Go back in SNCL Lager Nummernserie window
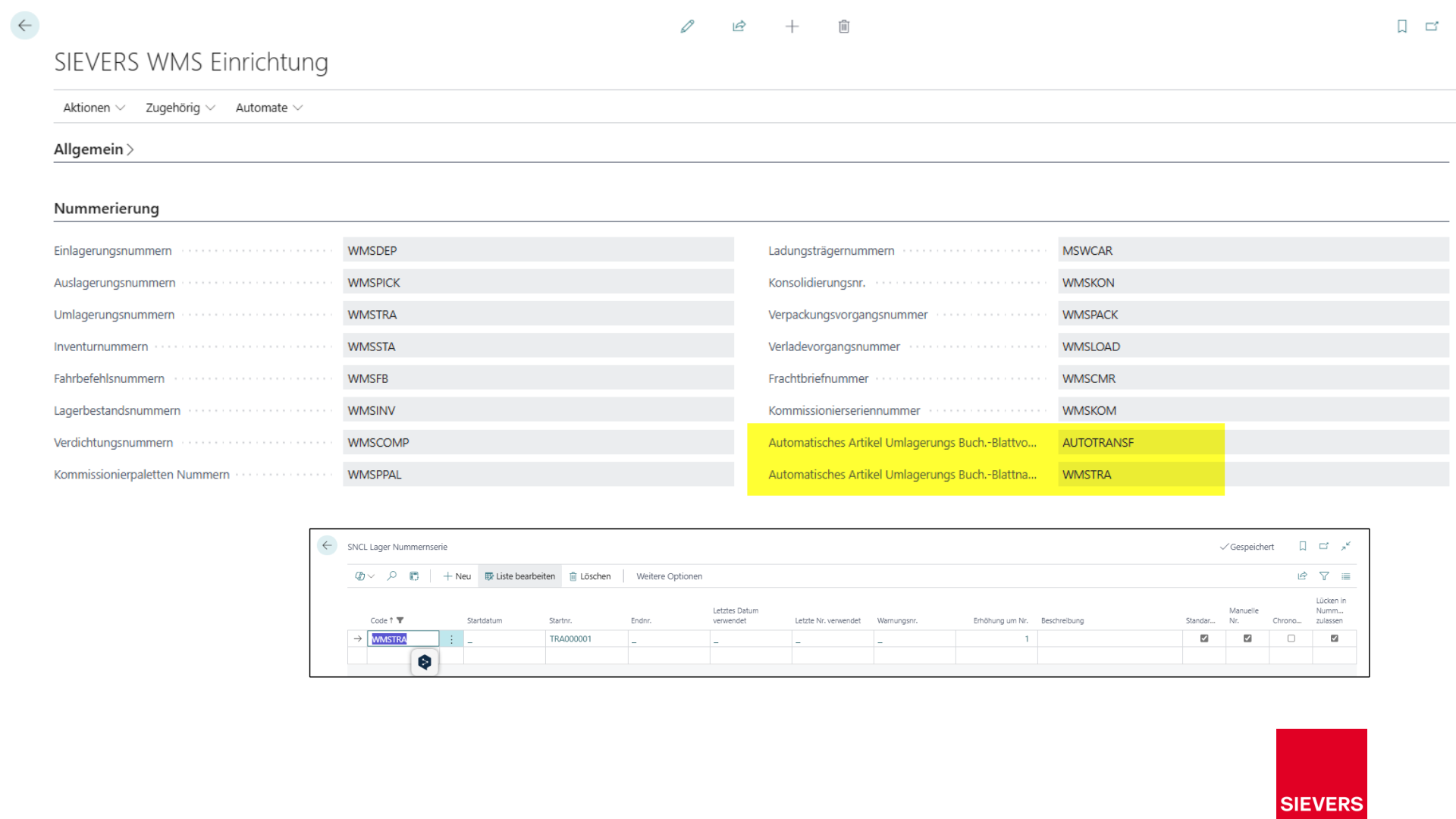Image resolution: width=1456 pixels, height=819 pixels. [327, 545]
